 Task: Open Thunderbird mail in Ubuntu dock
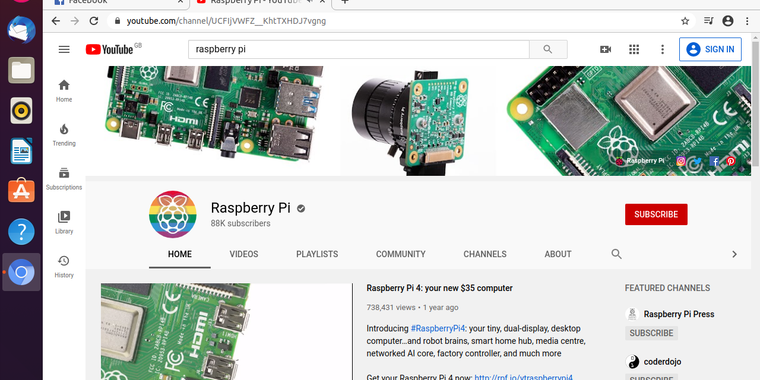[21, 30]
